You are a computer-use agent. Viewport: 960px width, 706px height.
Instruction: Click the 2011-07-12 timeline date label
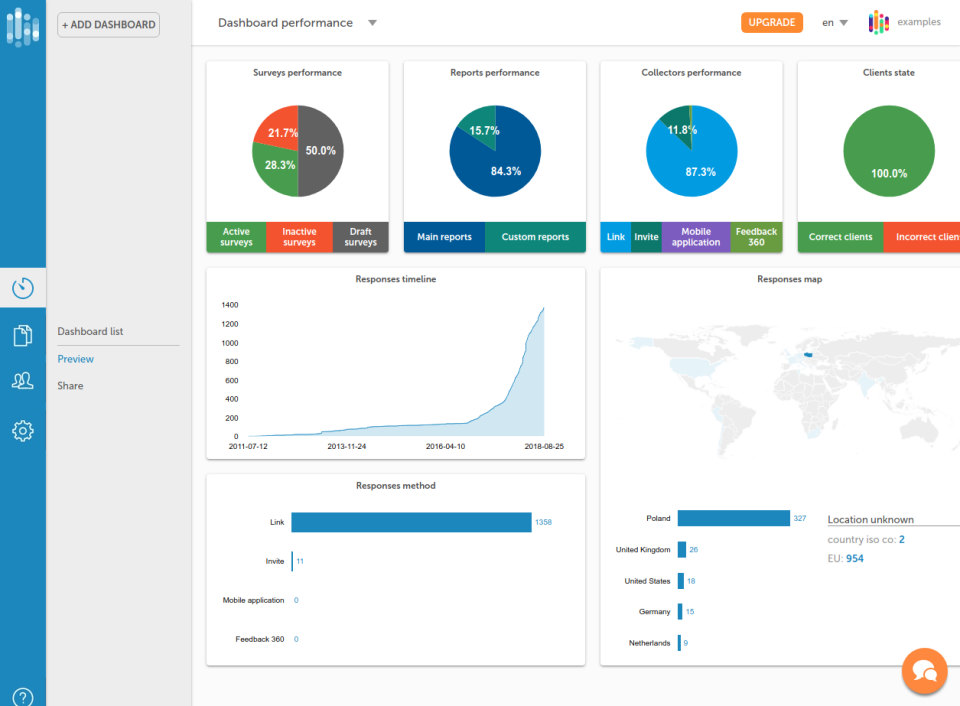pyautogui.click(x=248, y=446)
